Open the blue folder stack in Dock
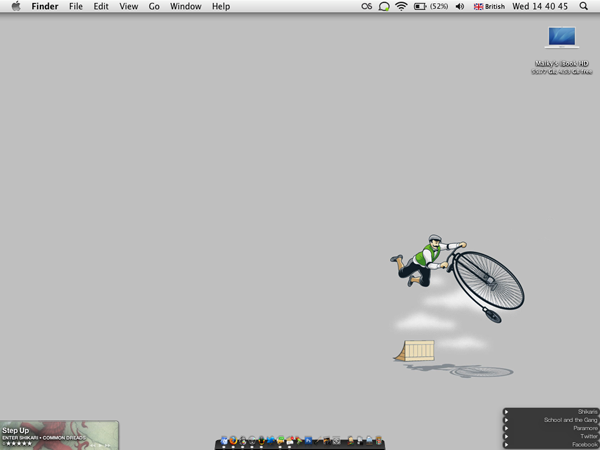The image size is (600, 450). pos(369,441)
